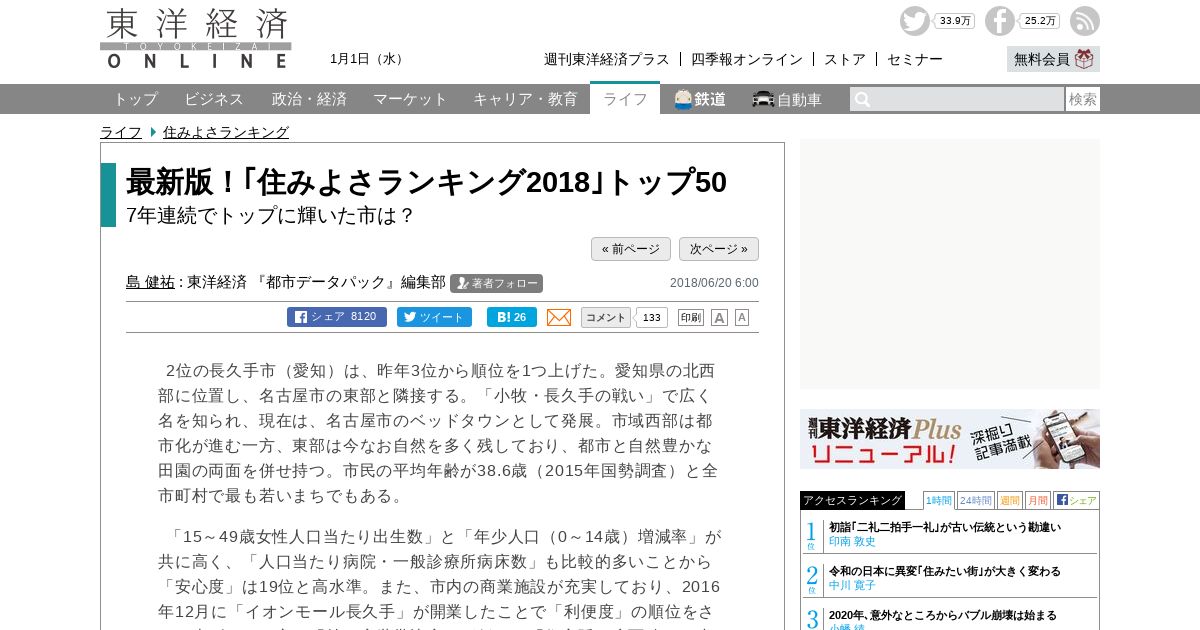Screen dimensions: 1200x630
Task: Click the 住みよさランキング breadcrumb link
Action: click(226, 132)
